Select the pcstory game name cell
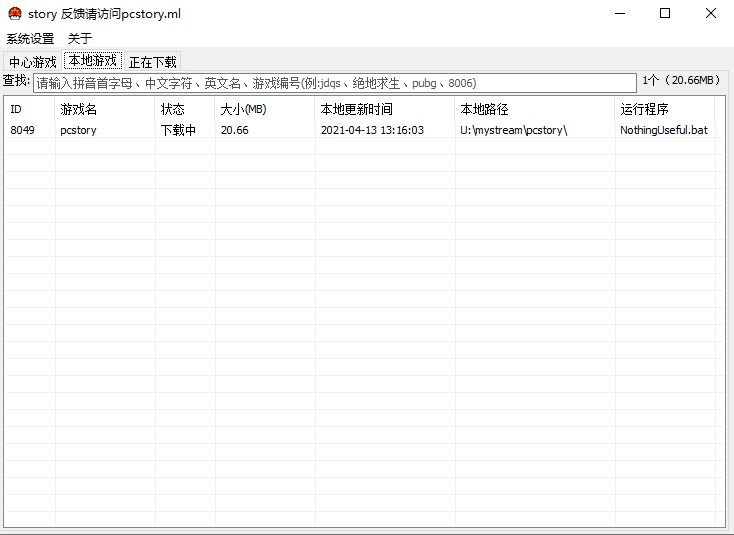This screenshot has width=734, height=535. point(78,130)
